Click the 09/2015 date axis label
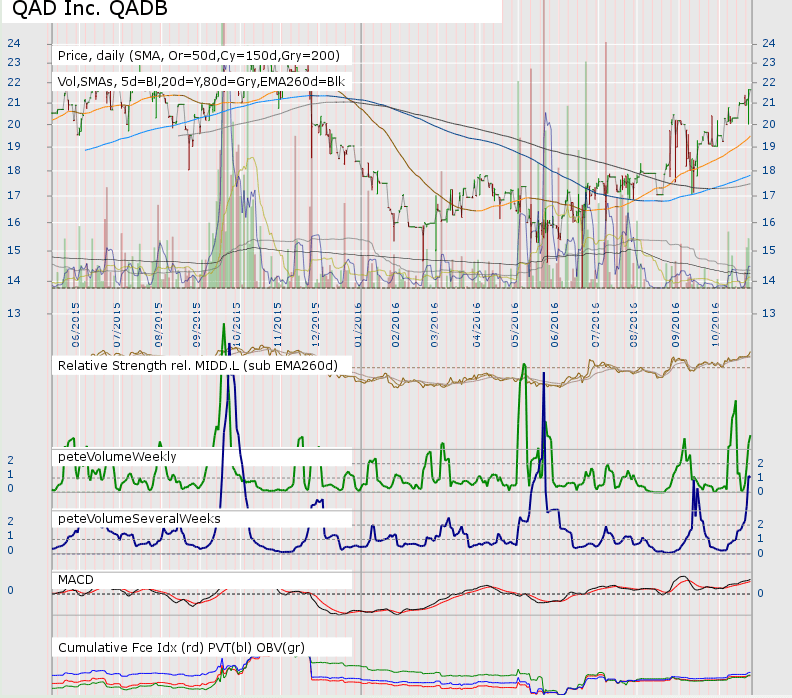This screenshot has width=792, height=698. [197, 325]
